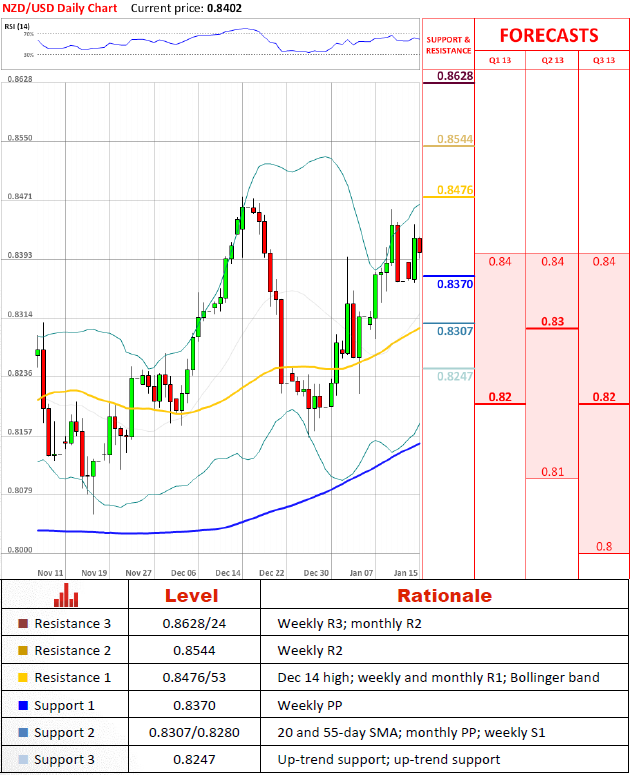Click the 0.8 value in Q3 13 column
The image size is (630, 775).
tap(604, 546)
